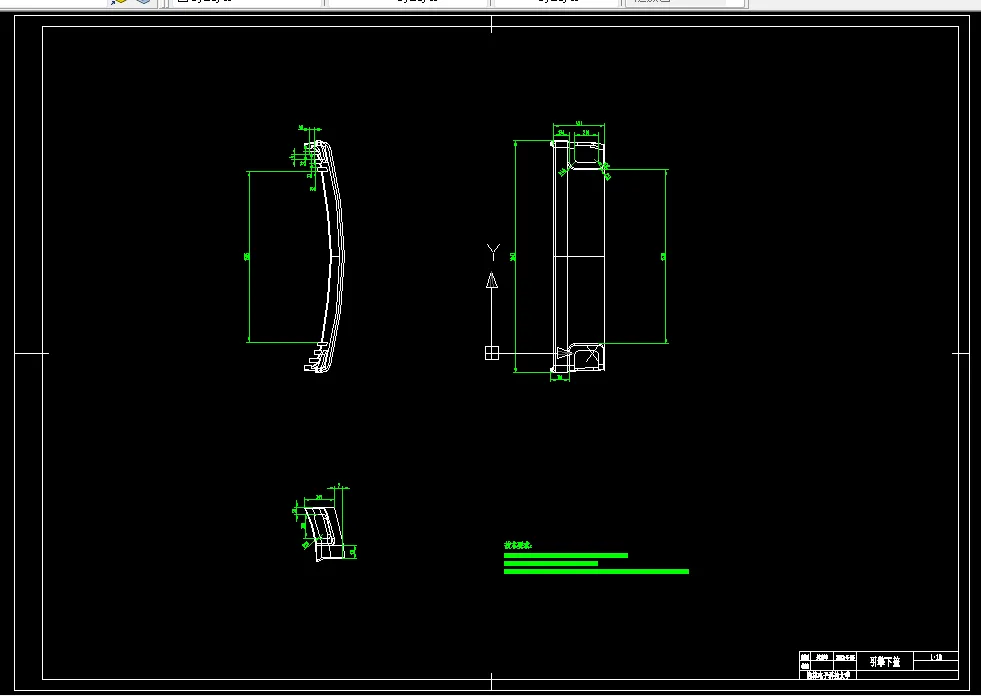Select the scale cell in the title block
Screen dimensions: 981x696
935,657
